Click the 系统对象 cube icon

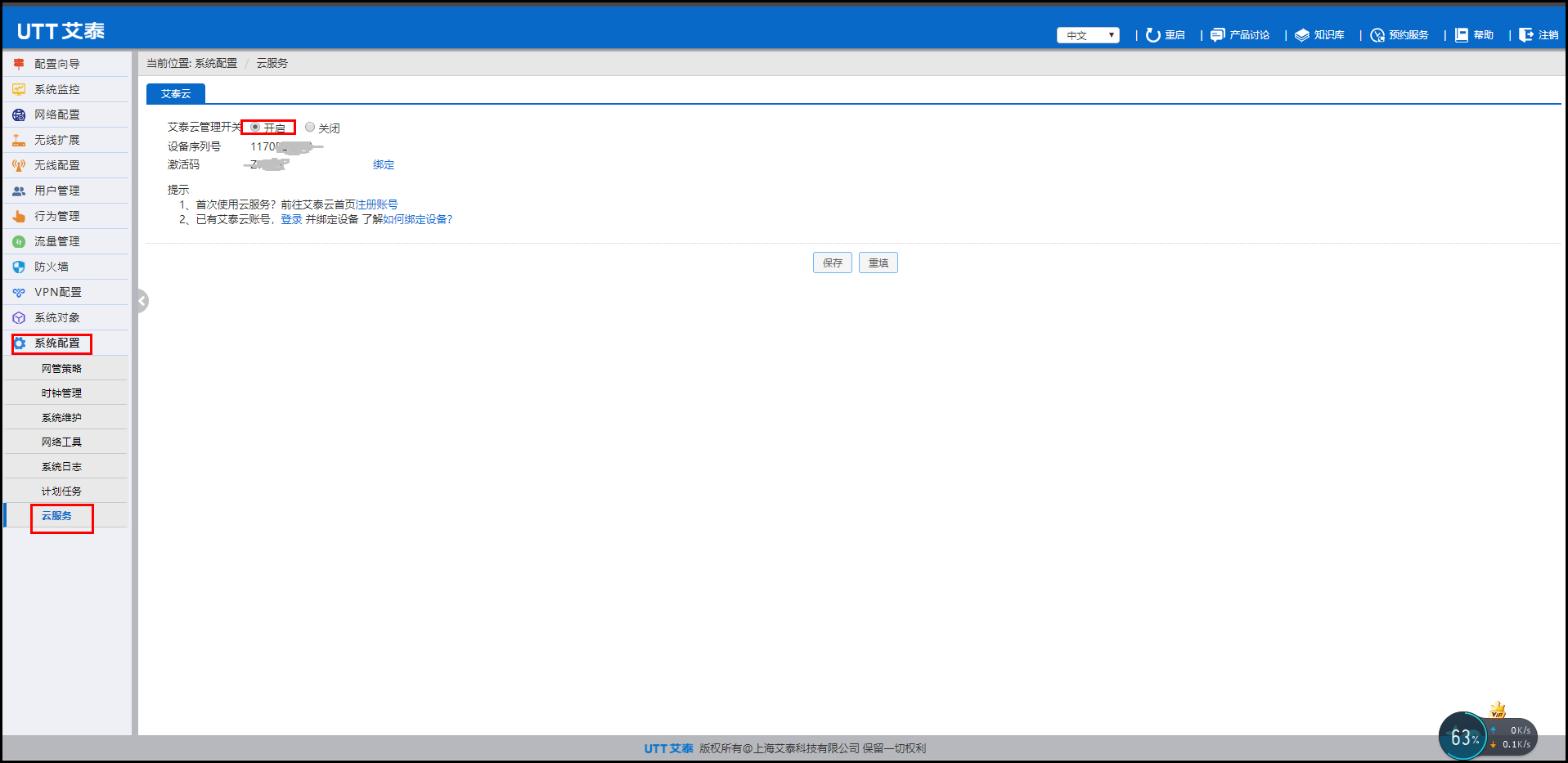pyautogui.click(x=19, y=317)
